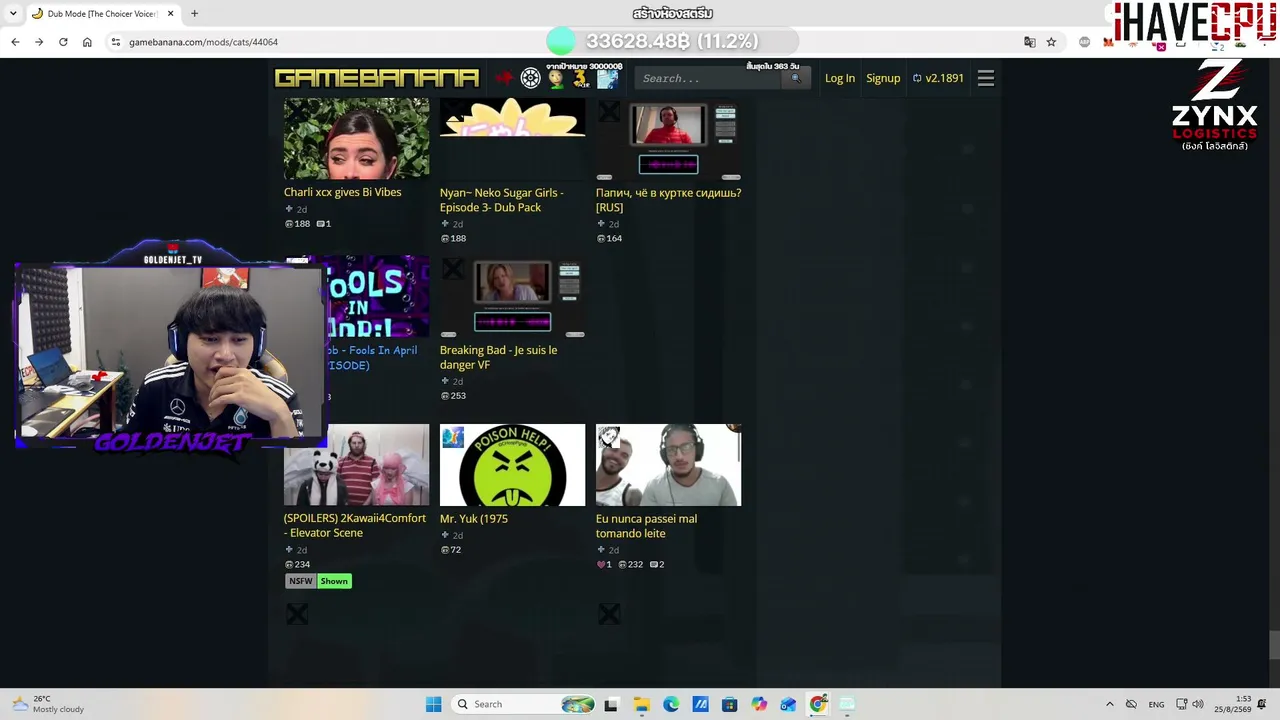Open the Signup link
The width and height of the screenshot is (1280, 720).
coord(883,78)
